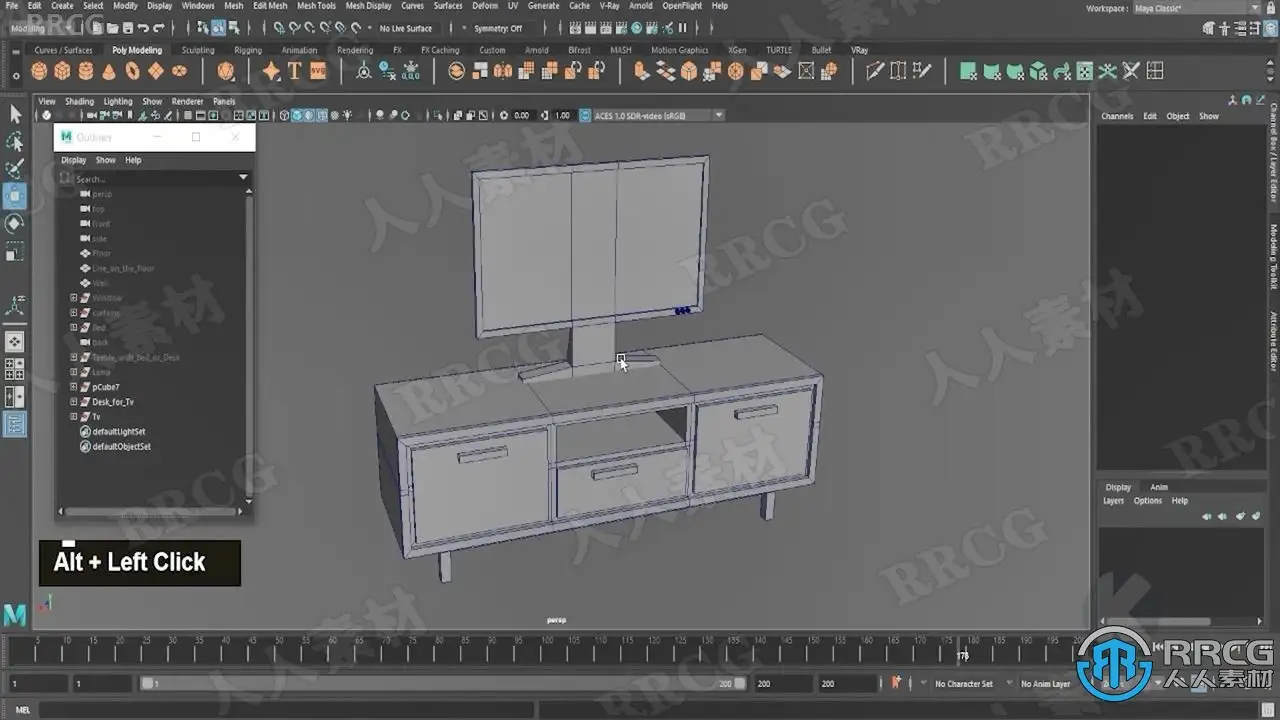1280x720 pixels.
Task: Click the No Live Surface field
Action: 406,28
